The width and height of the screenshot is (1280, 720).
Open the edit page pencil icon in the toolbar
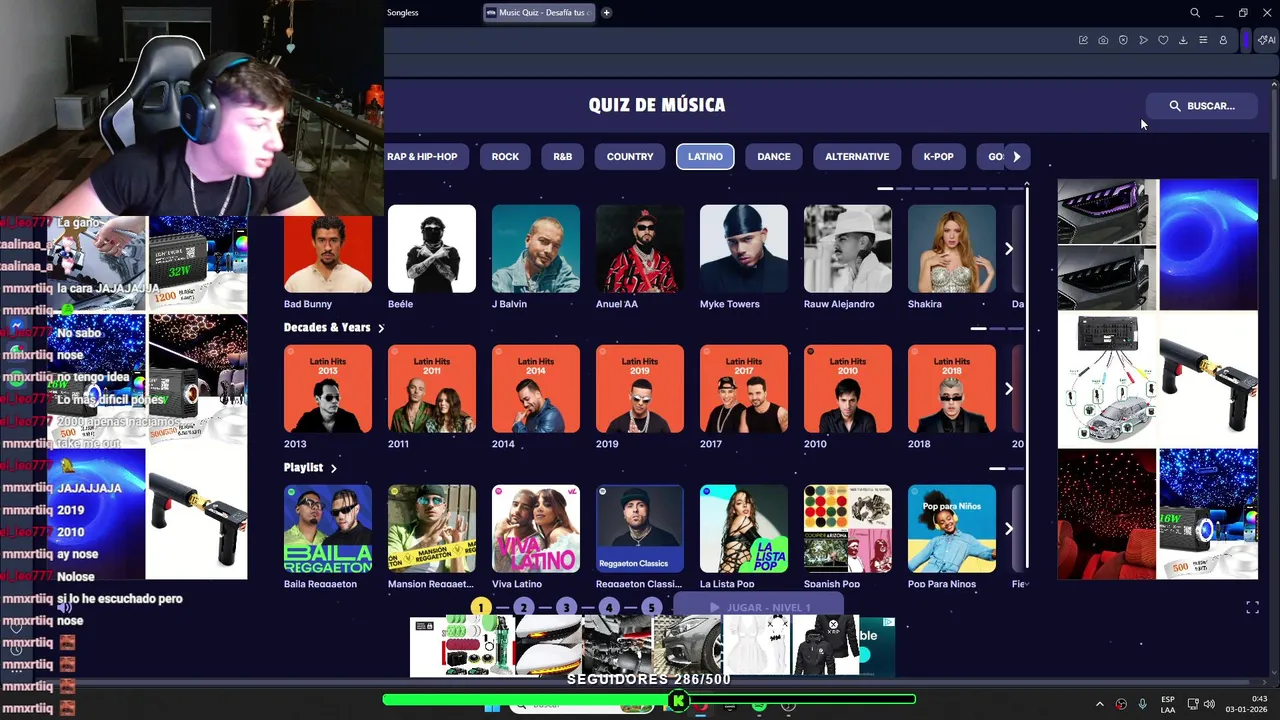tap(1083, 40)
